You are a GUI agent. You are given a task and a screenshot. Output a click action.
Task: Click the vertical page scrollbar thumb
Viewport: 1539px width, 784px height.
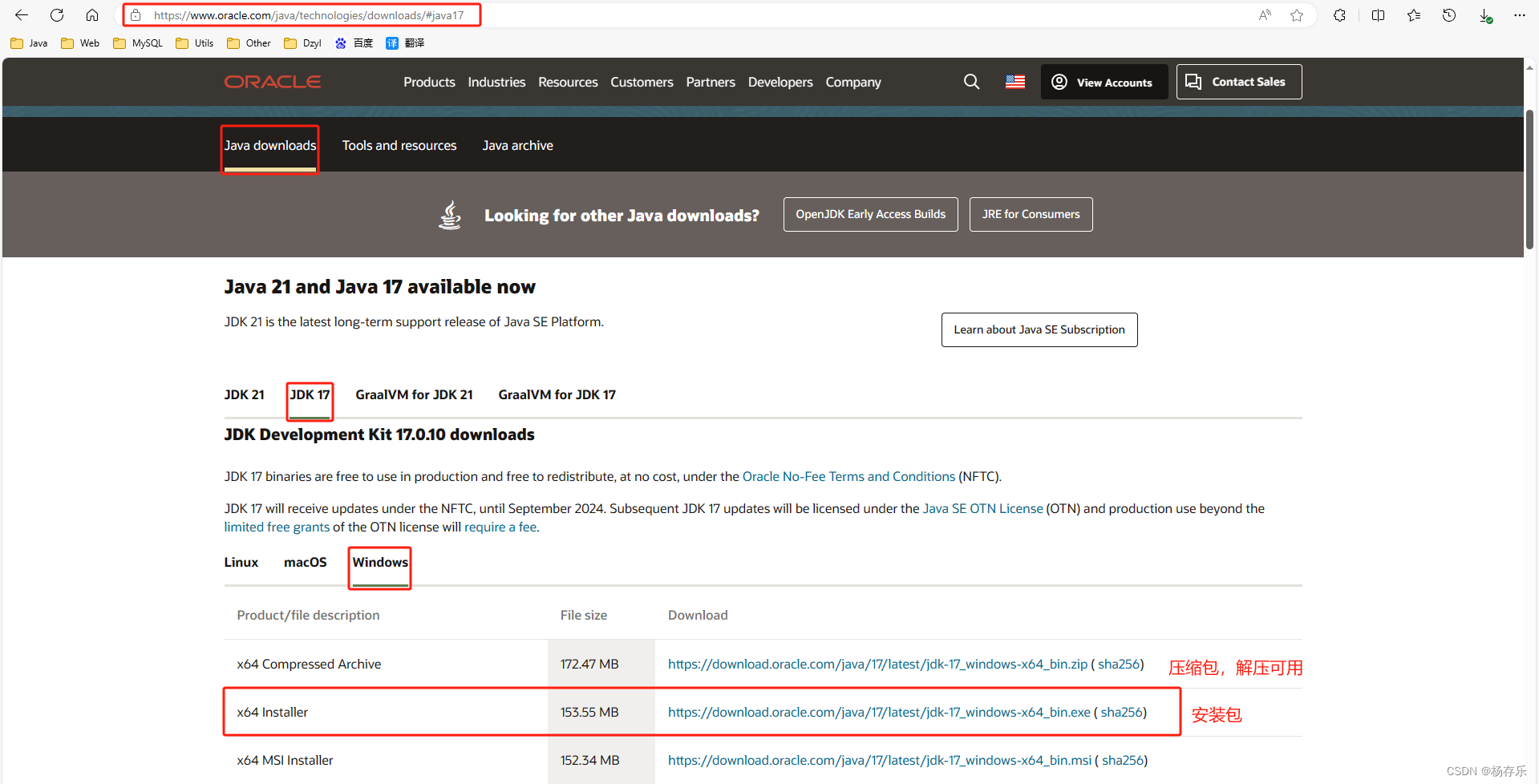(1530, 180)
